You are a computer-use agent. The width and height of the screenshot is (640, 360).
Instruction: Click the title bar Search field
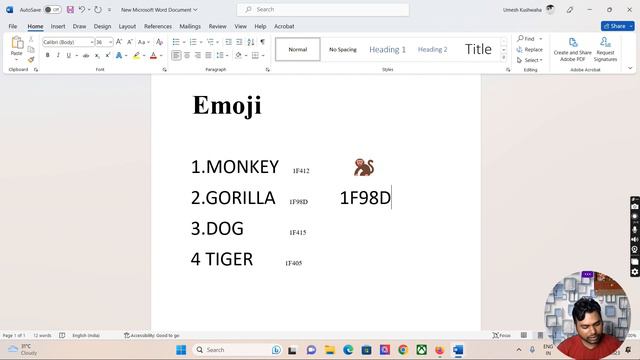(323, 9)
